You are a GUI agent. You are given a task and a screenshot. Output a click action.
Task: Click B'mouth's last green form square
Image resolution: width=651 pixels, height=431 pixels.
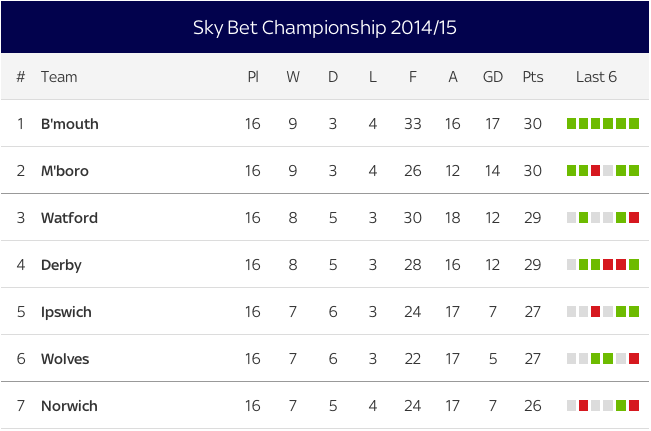point(634,124)
